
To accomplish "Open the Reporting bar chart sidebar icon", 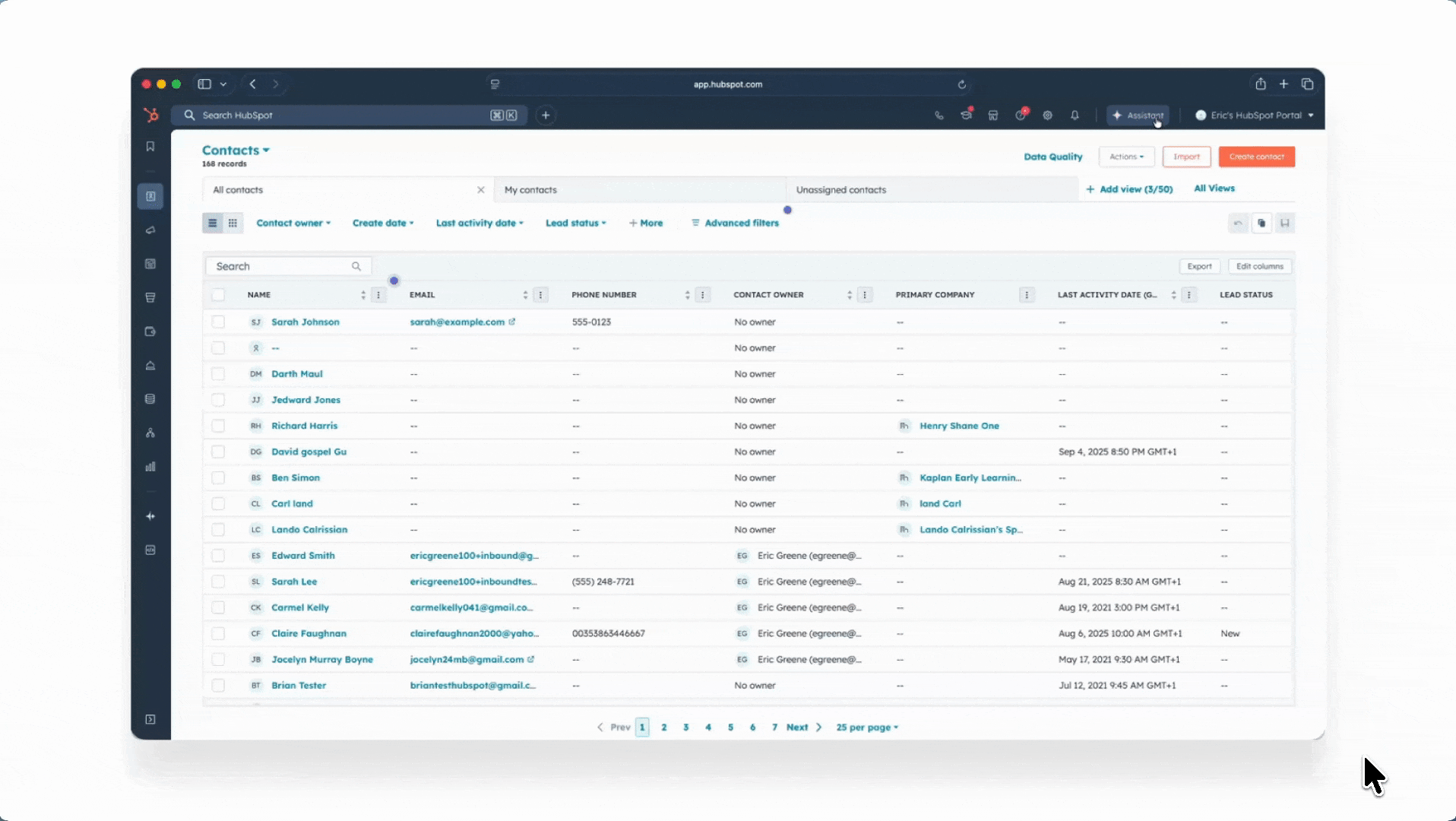I will 150,467.
